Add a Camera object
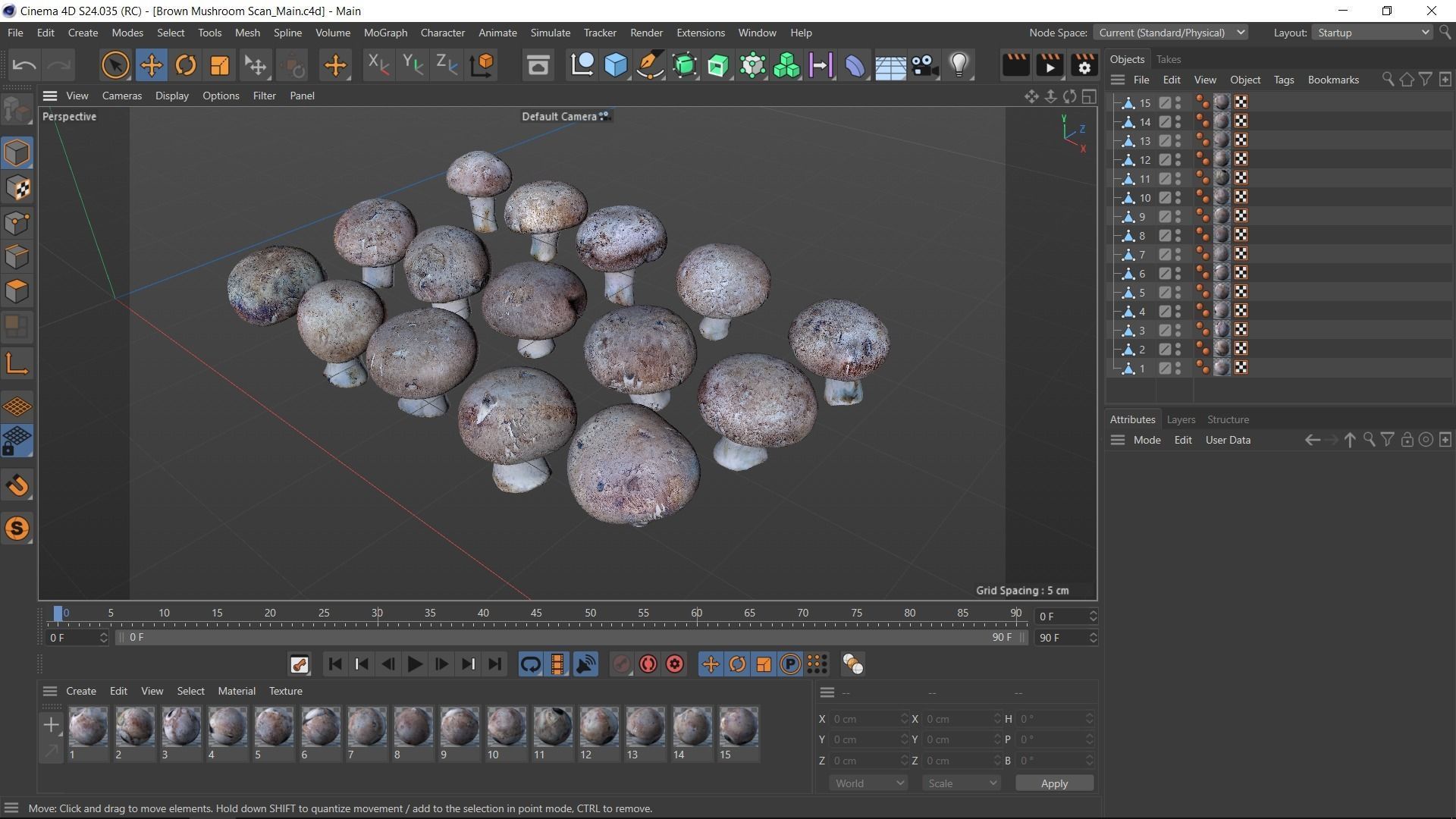Viewport: 1456px width, 819px height. pyautogui.click(x=924, y=65)
